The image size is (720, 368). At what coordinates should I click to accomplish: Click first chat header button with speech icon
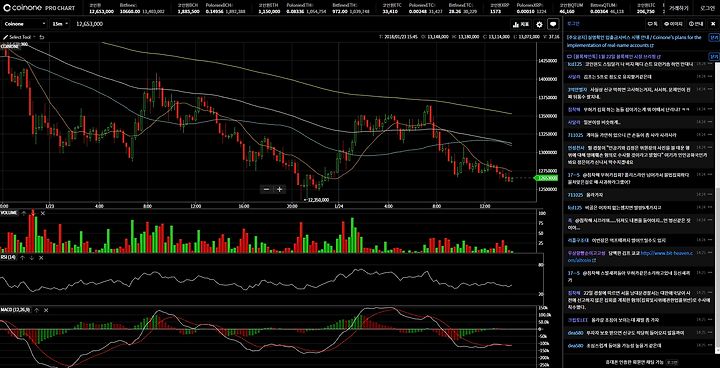(x=652, y=23)
